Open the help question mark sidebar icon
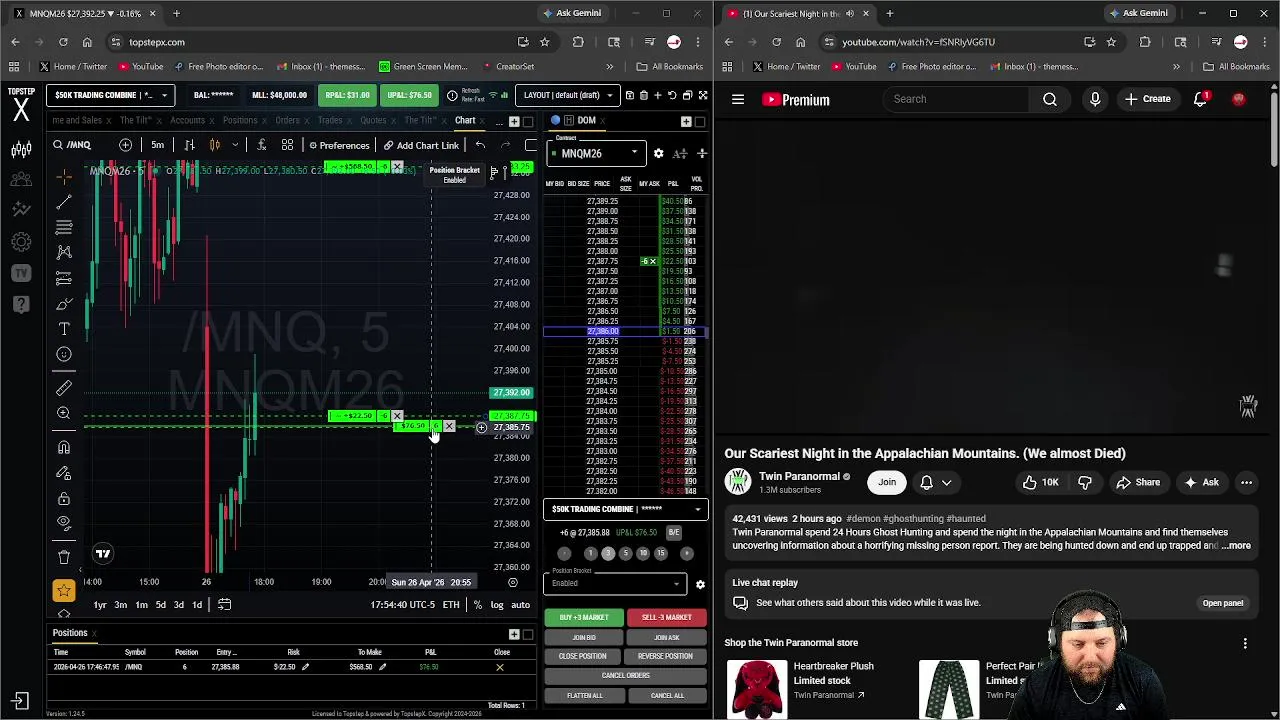 point(21,304)
